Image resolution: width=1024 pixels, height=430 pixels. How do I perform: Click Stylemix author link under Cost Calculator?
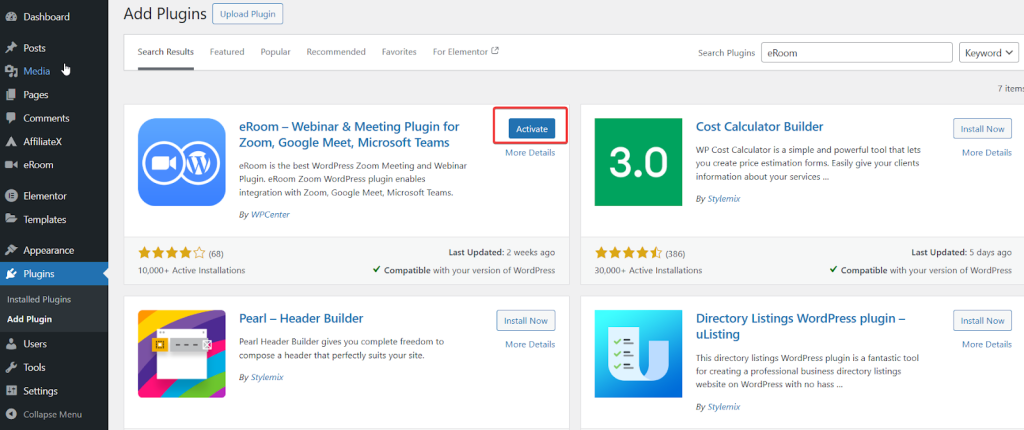click(x=724, y=198)
